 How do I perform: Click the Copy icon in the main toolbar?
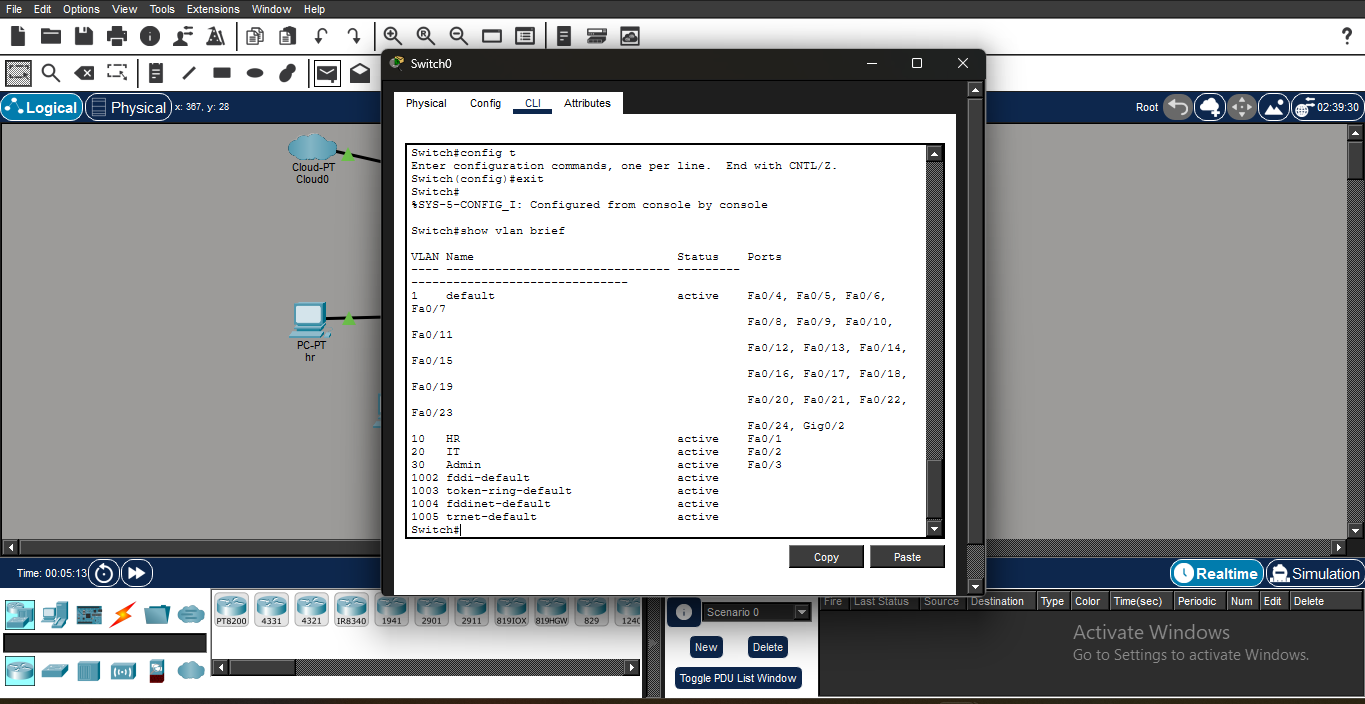point(255,36)
